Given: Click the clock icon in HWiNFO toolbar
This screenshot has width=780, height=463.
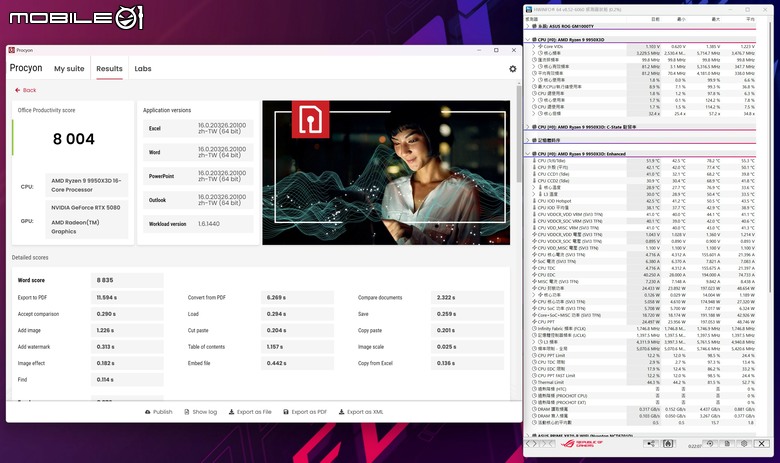Looking at the screenshot, I should 668,444.
